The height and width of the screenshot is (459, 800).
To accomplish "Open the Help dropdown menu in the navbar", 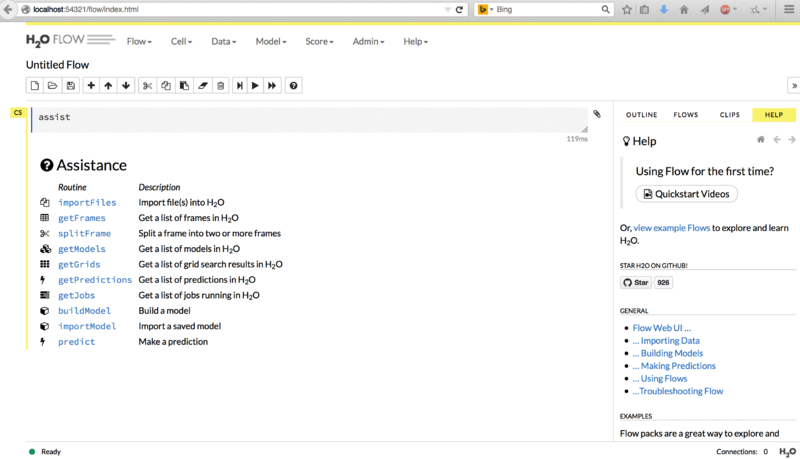I will pos(415,41).
